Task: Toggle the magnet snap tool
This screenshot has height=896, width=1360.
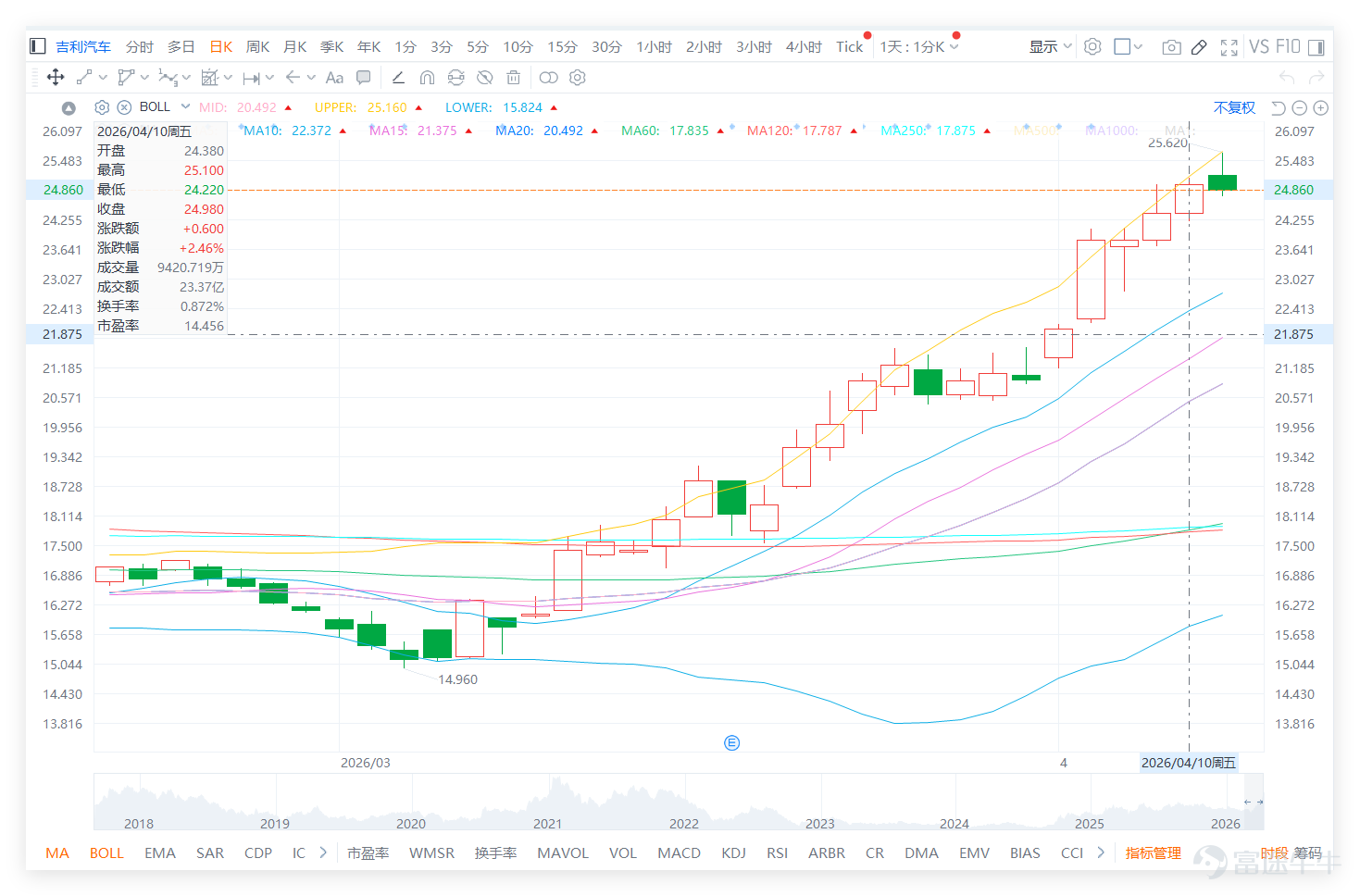Action: (x=427, y=78)
